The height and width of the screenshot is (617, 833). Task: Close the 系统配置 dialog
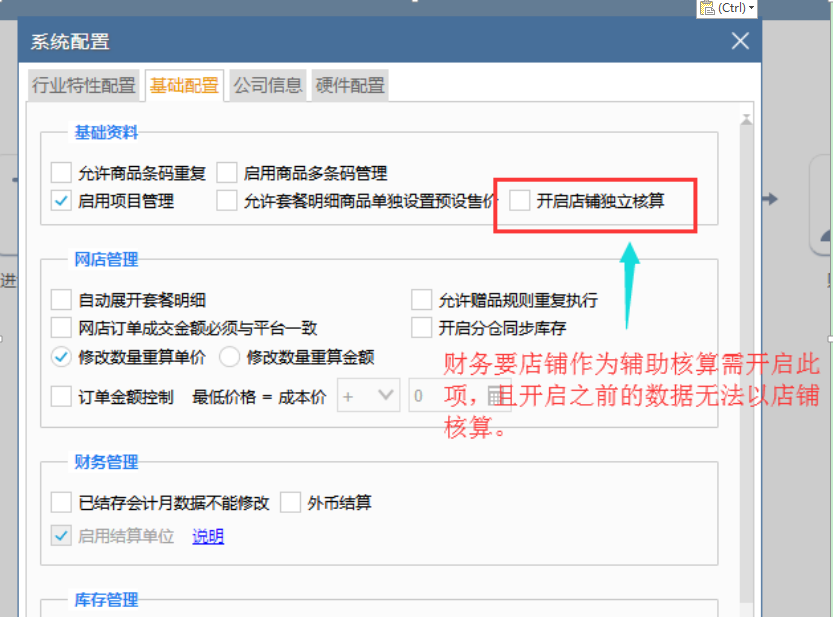pos(740,41)
